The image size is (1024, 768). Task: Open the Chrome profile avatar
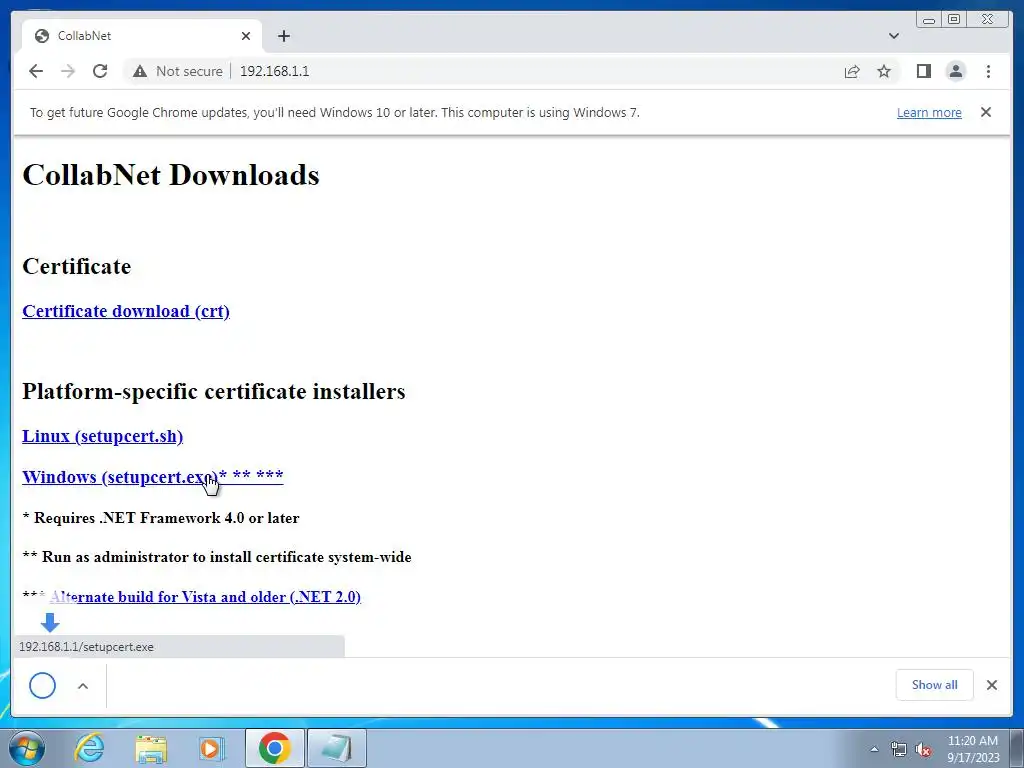[x=955, y=71]
